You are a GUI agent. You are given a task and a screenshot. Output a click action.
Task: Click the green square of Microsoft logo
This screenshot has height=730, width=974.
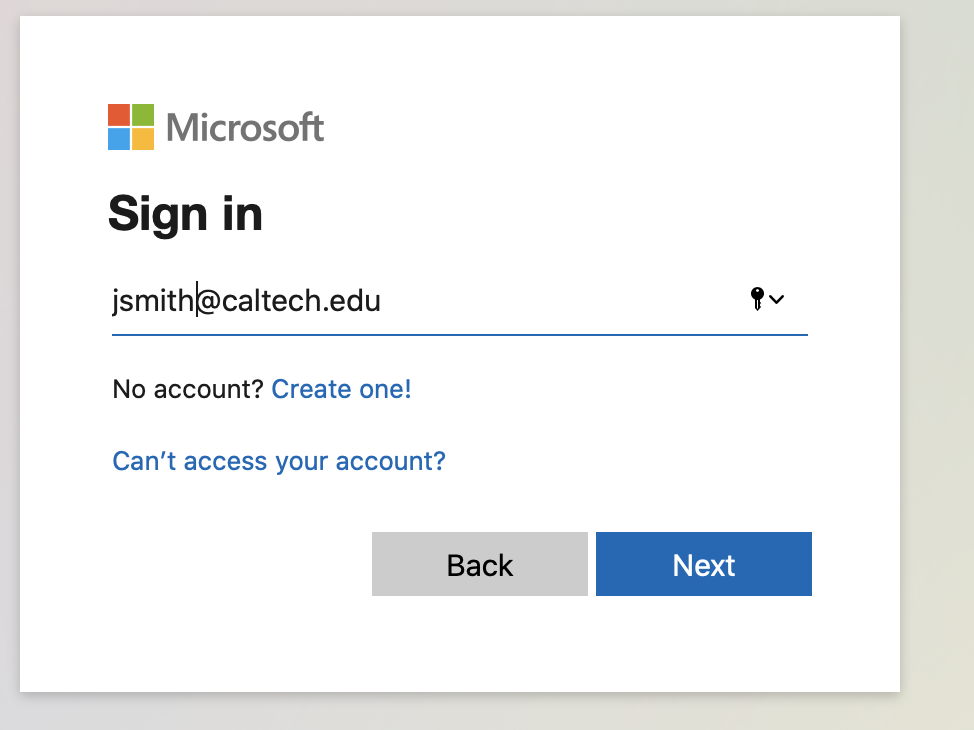coord(143,115)
